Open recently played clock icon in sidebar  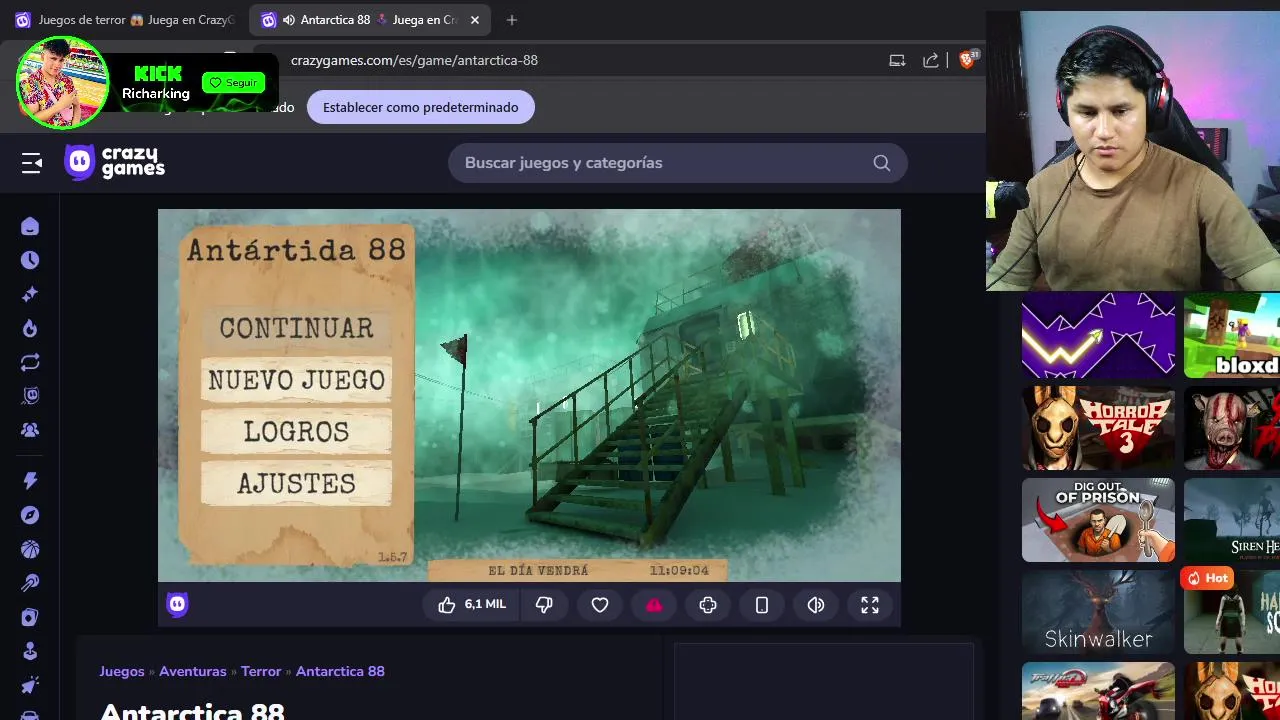coord(30,260)
